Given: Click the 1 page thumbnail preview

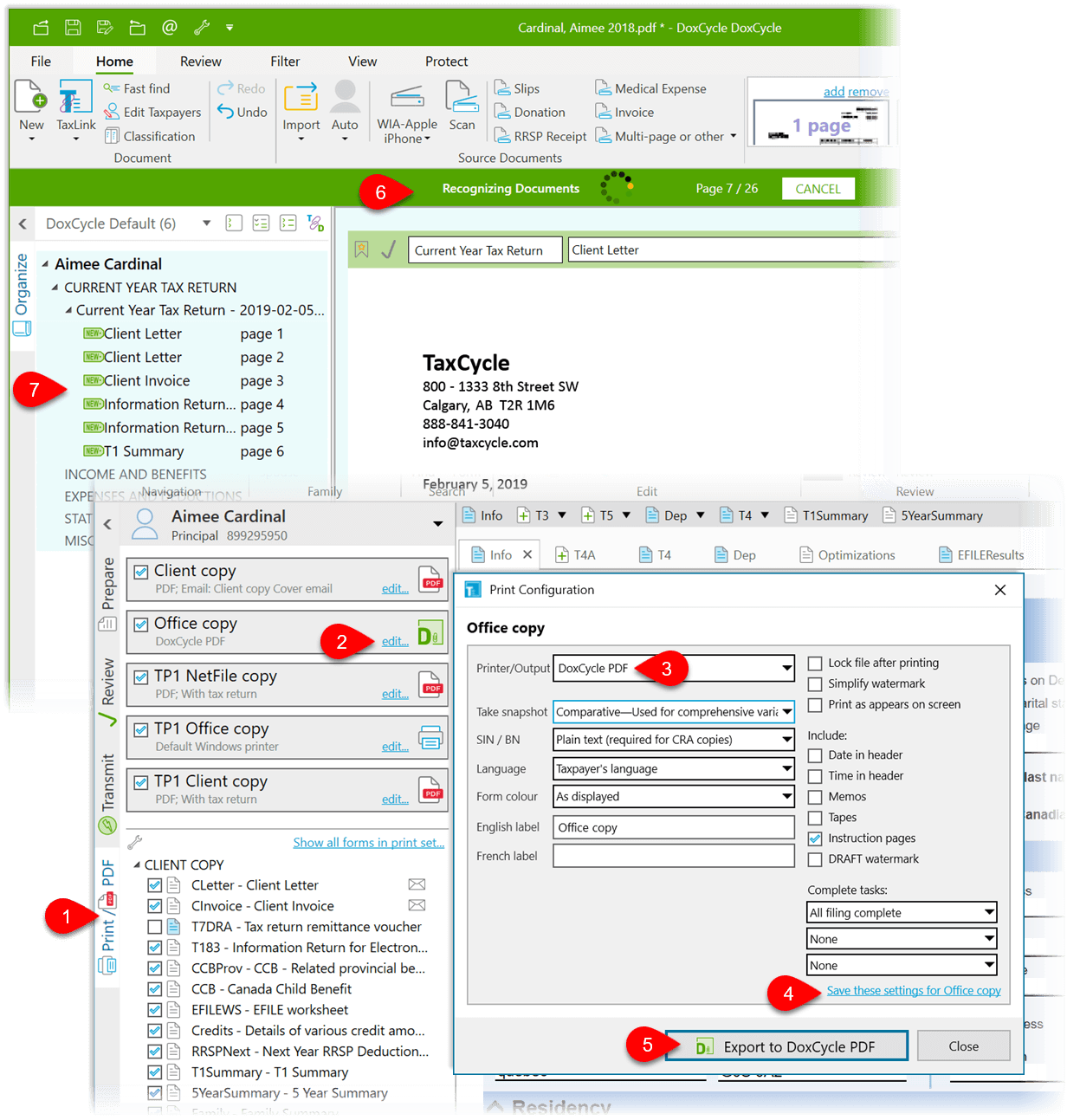Looking at the screenshot, I should tap(820, 125).
